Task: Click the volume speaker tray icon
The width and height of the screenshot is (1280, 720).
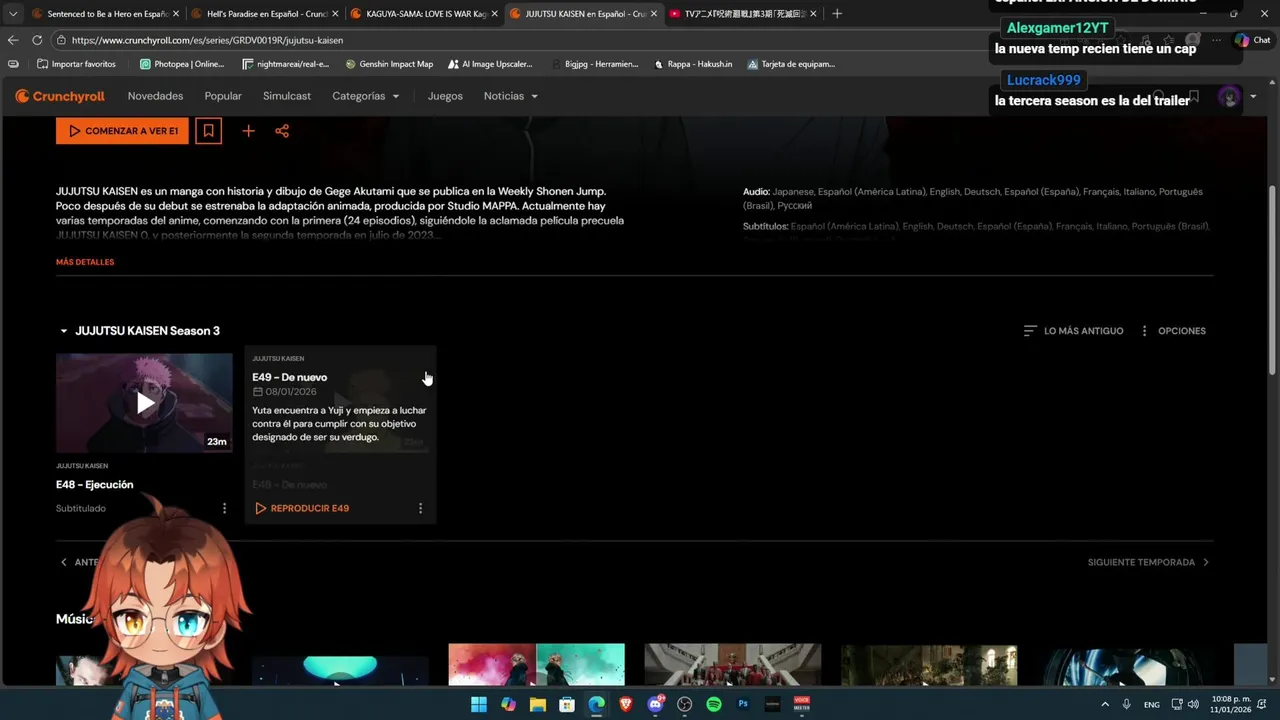Action: point(1193,704)
